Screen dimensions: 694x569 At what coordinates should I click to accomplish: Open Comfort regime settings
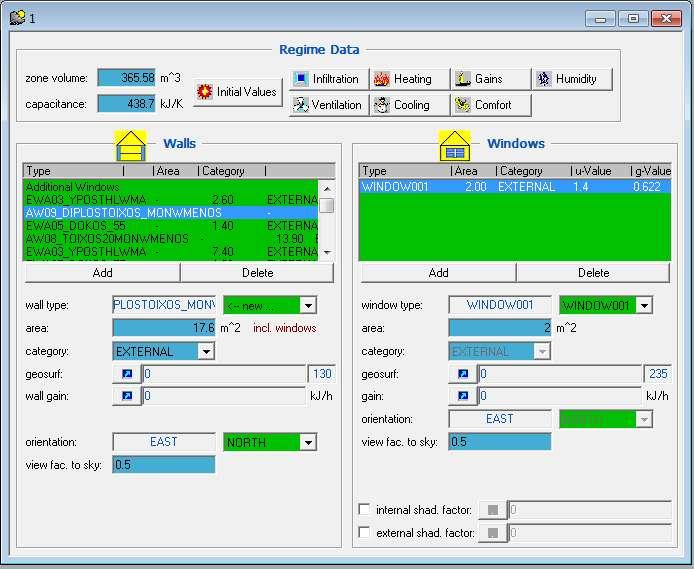tap(490, 105)
